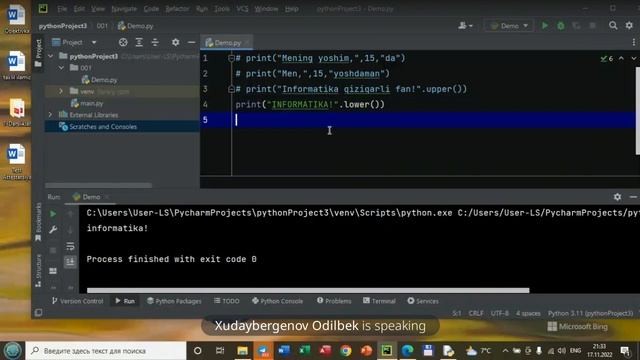
Task: Open the Services tool window
Action: coord(423,301)
